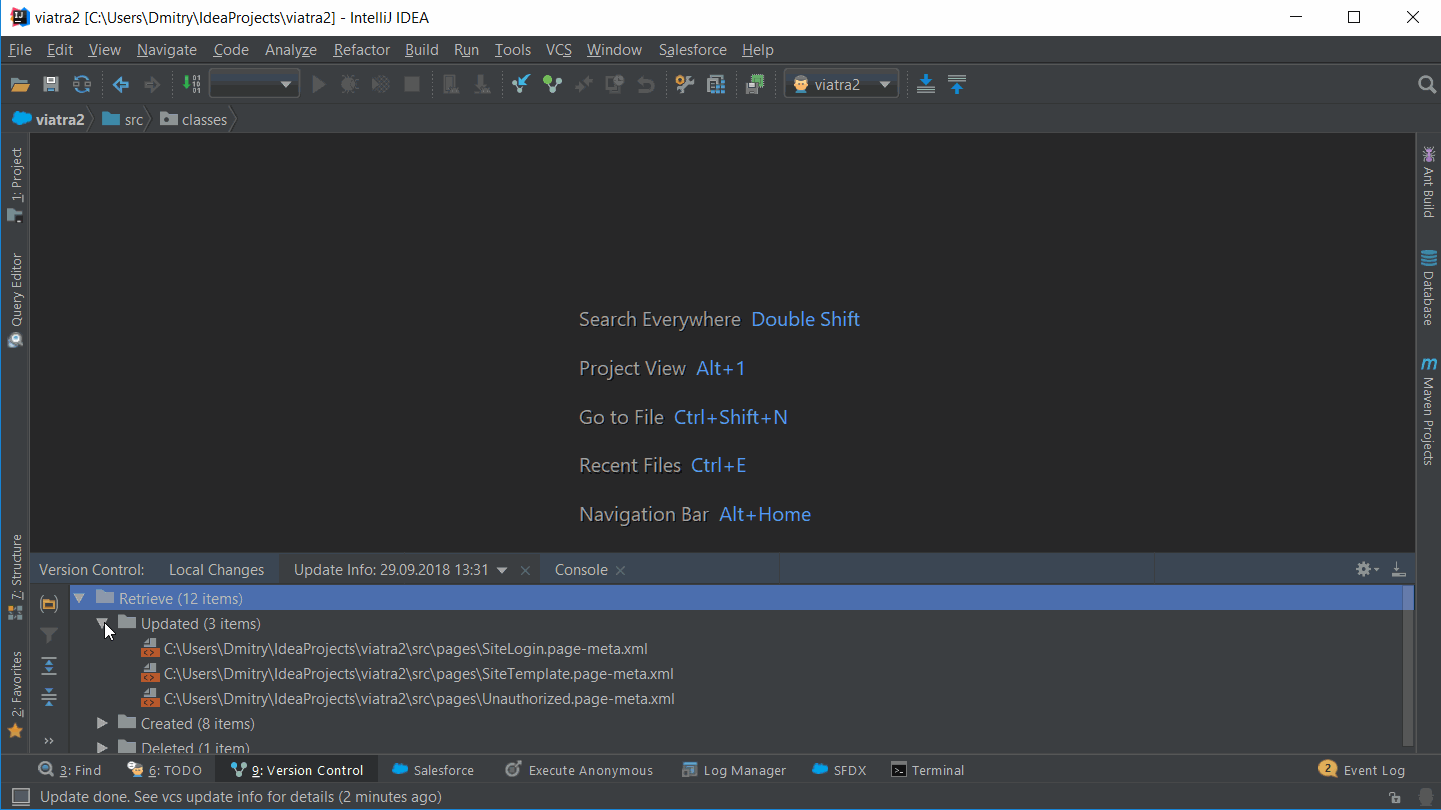The width and height of the screenshot is (1441, 810).
Task: Collapse the Retrieve (12 items) node
Action: coord(79,598)
